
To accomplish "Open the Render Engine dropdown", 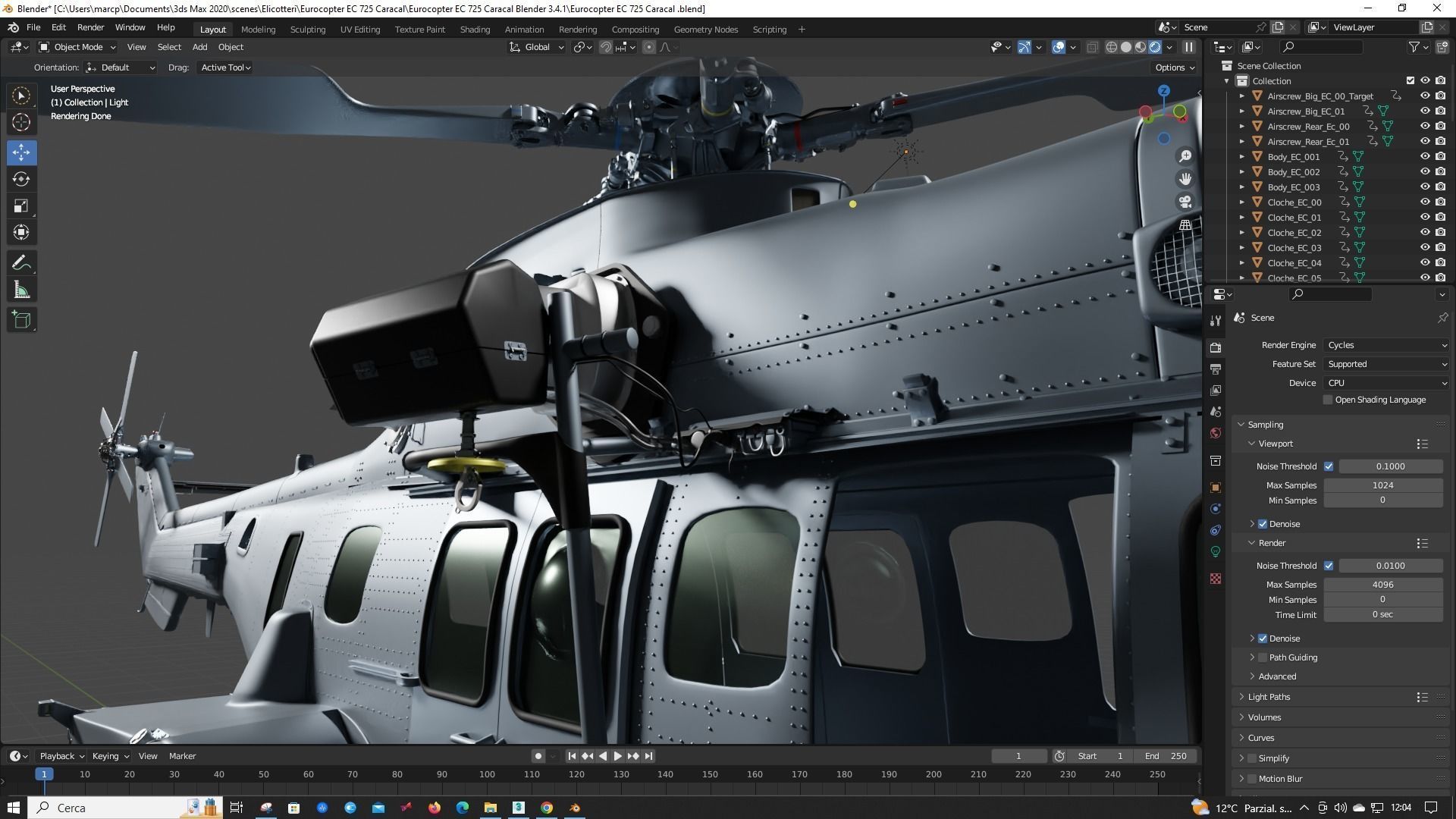I will tap(1386, 345).
